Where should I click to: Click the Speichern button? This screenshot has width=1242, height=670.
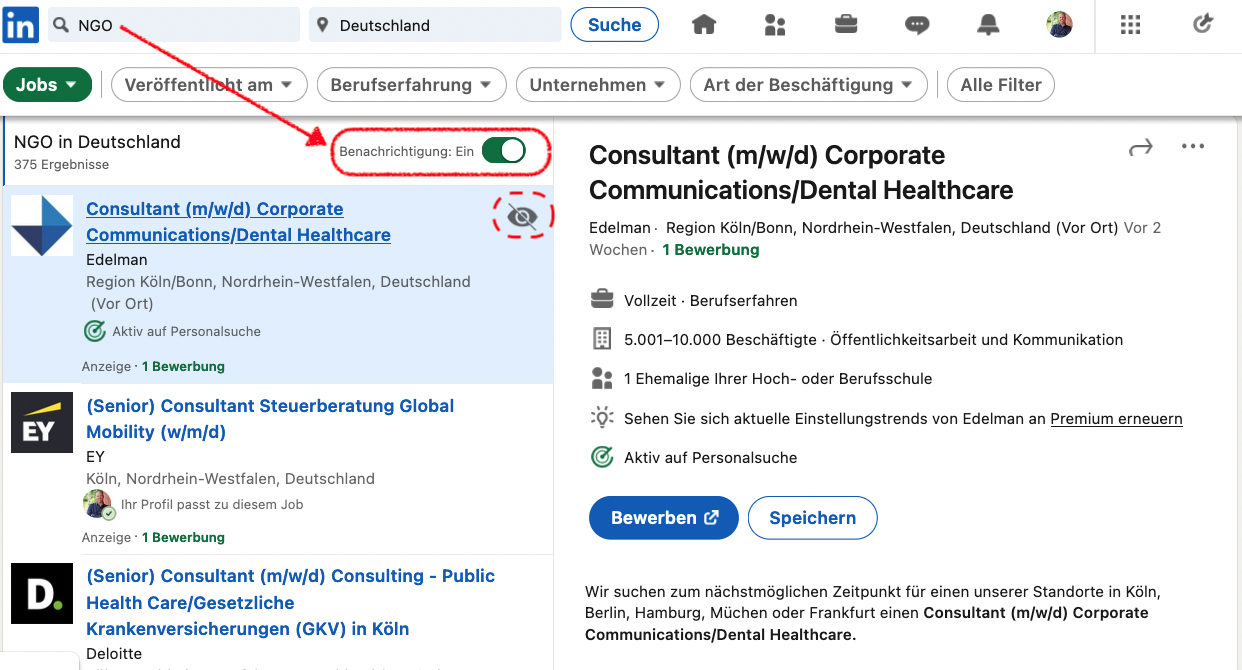(x=813, y=518)
